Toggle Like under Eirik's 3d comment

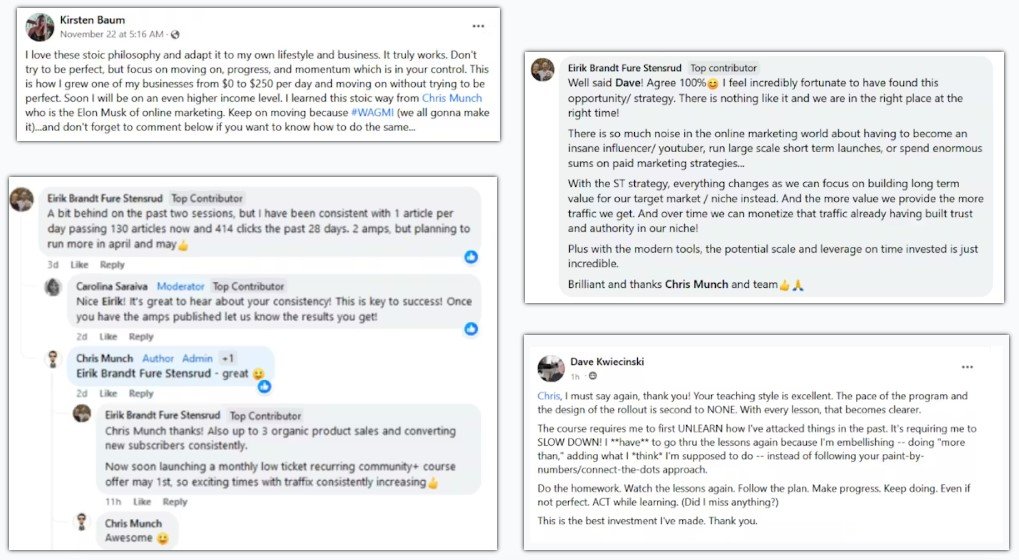point(79,265)
